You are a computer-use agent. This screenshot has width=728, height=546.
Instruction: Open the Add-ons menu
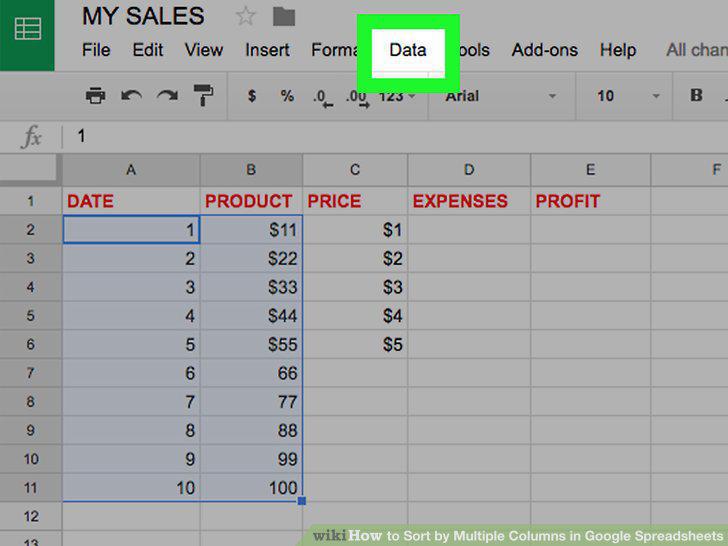pos(545,50)
